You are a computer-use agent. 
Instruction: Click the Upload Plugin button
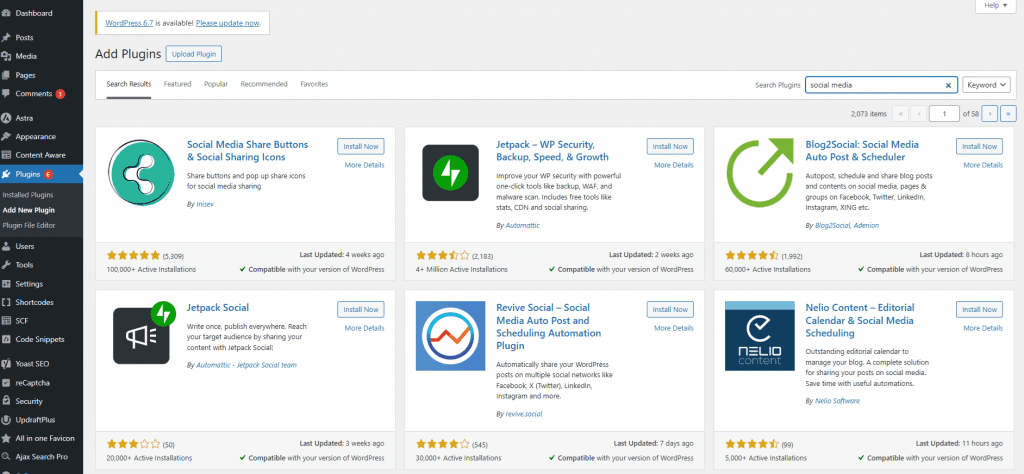[194, 54]
